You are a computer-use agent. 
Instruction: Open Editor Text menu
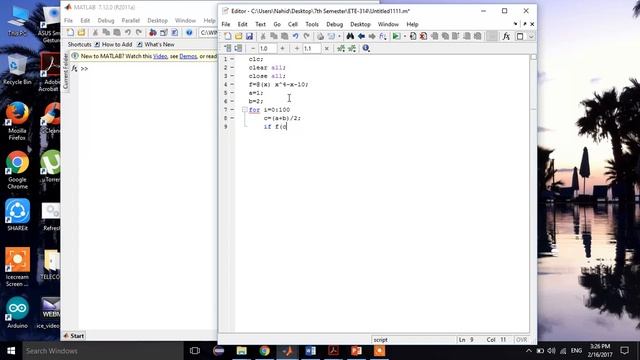click(260, 24)
